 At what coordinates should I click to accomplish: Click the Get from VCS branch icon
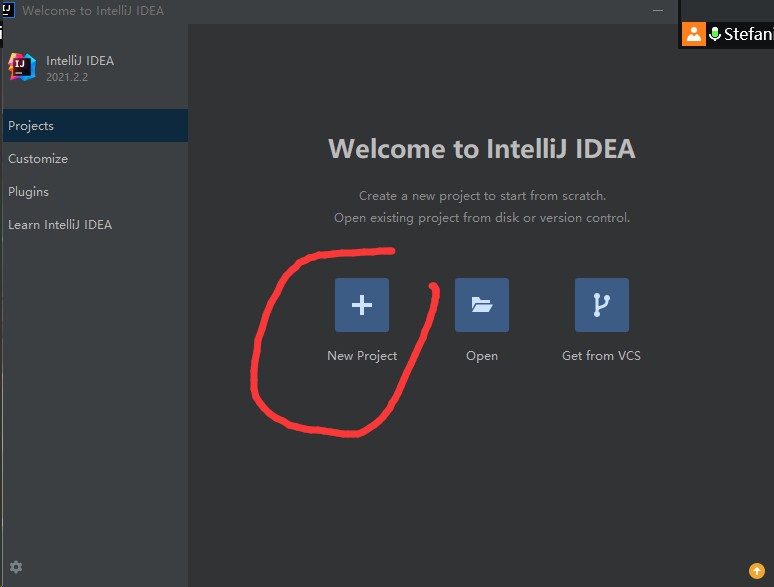(x=602, y=305)
